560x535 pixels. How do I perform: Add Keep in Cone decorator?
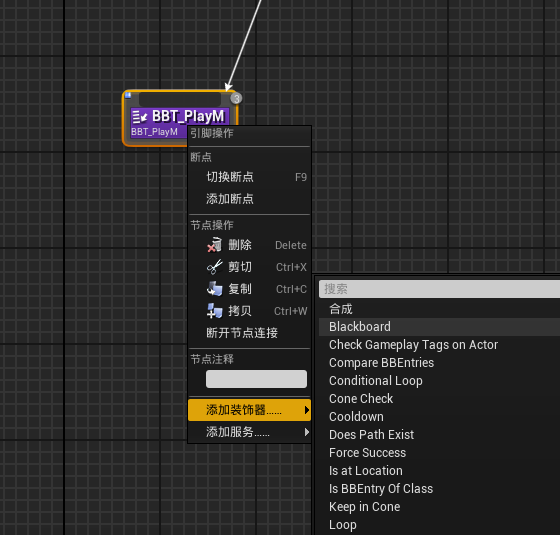(439, 507)
